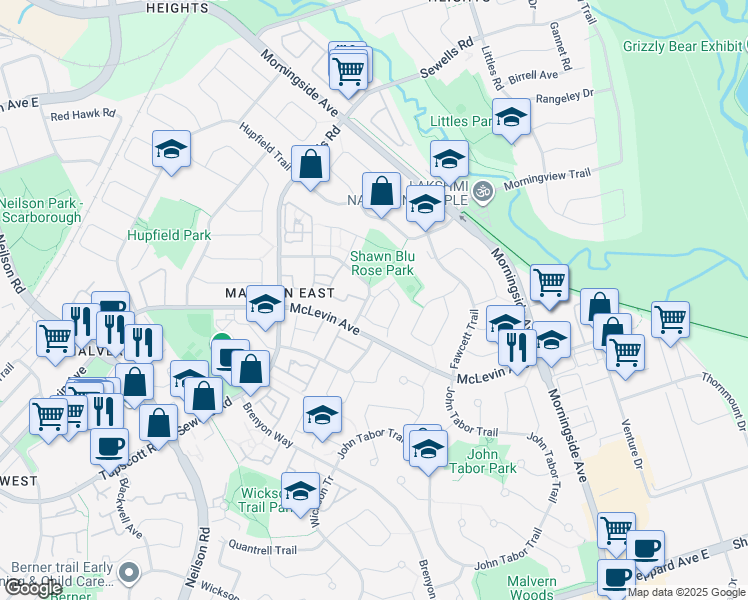Click the Grizzly Bear Exhibit label
Screen dimensions: 748x600
[x=684, y=46]
